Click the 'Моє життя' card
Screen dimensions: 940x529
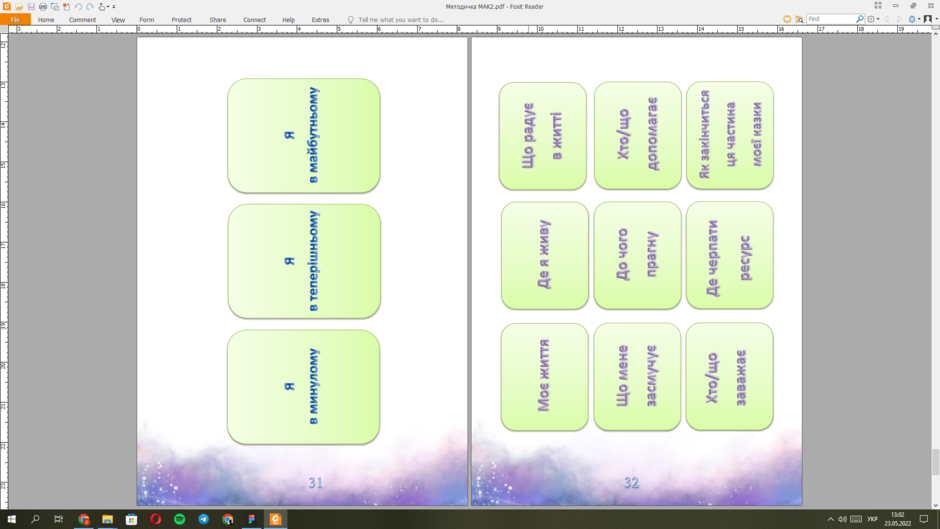coord(544,377)
